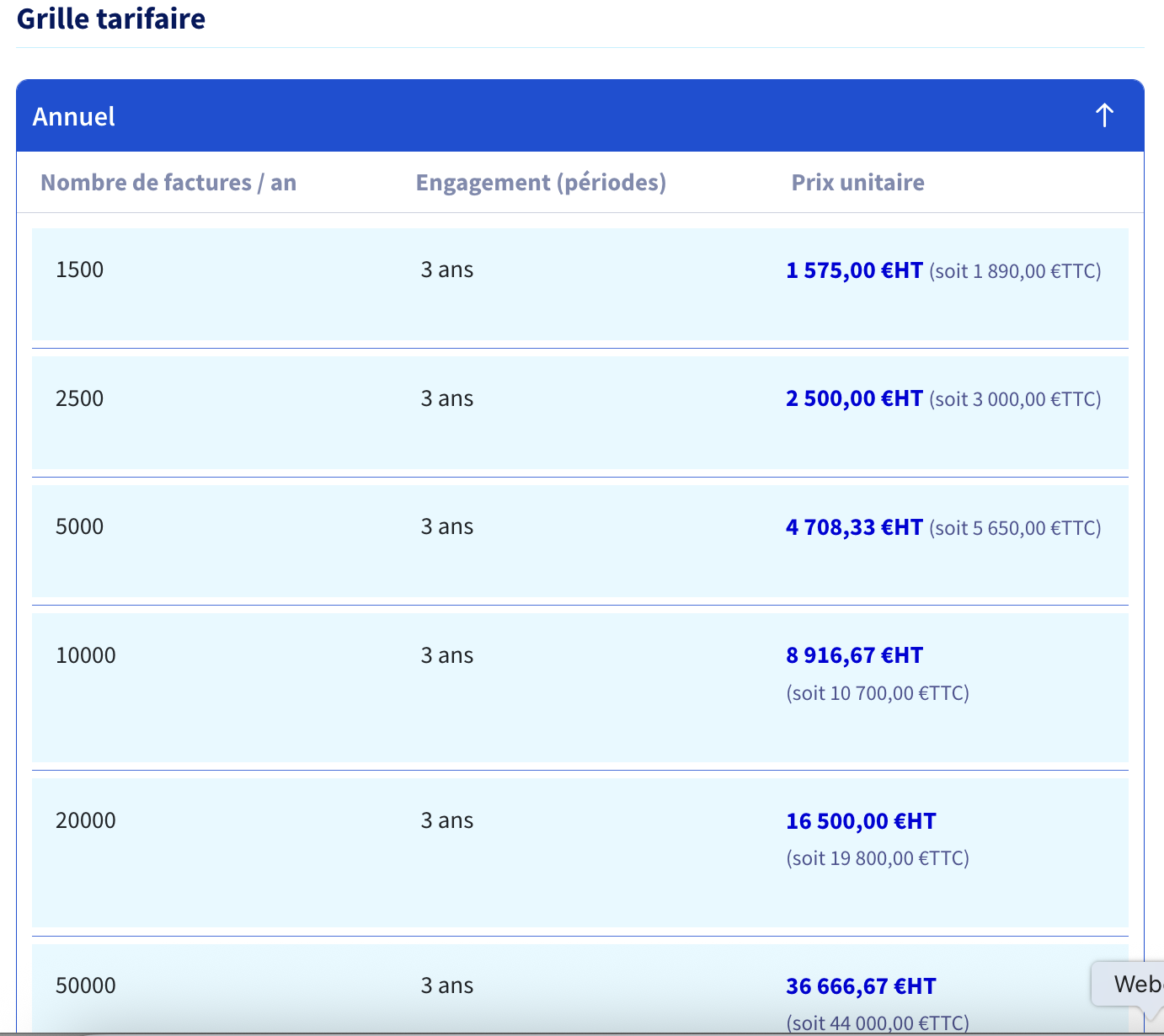1164x1036 pixels.
Task: Select the 10000 invoices per year row
Action: click(x=580, y=688)
